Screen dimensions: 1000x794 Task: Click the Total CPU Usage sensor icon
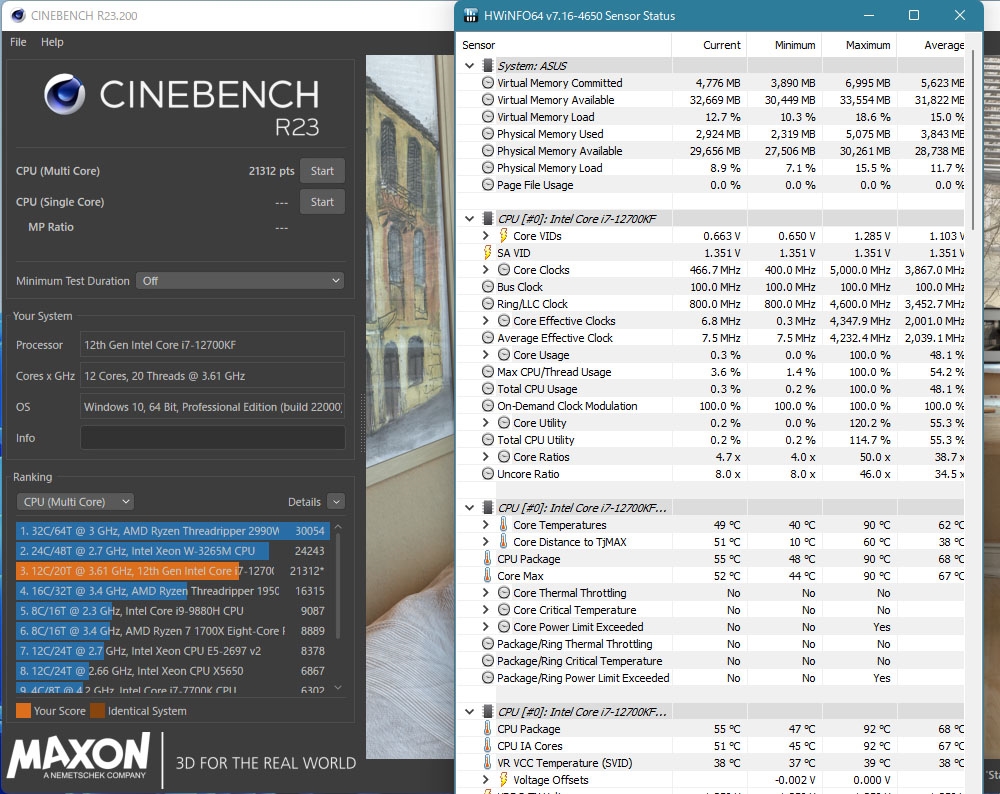pos(488,389)
